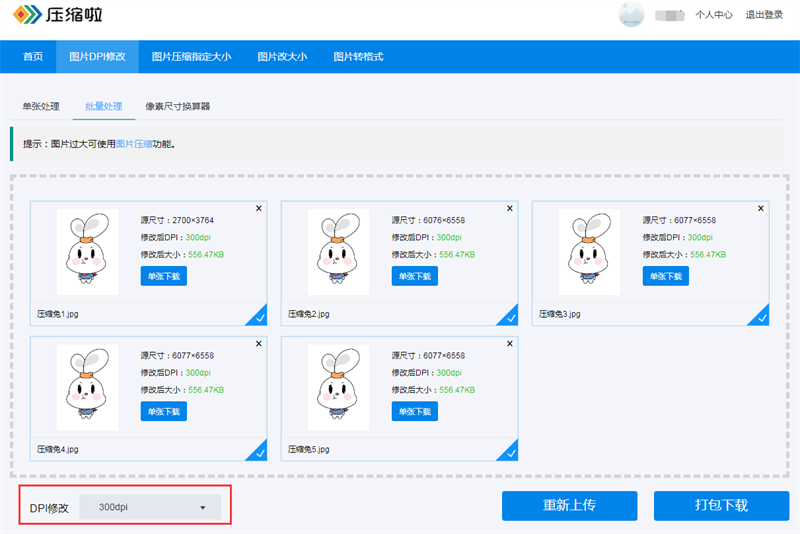
Task: Click 单张下载 for 压缩兔4.jpg
Action: click(x=164, y=411)
